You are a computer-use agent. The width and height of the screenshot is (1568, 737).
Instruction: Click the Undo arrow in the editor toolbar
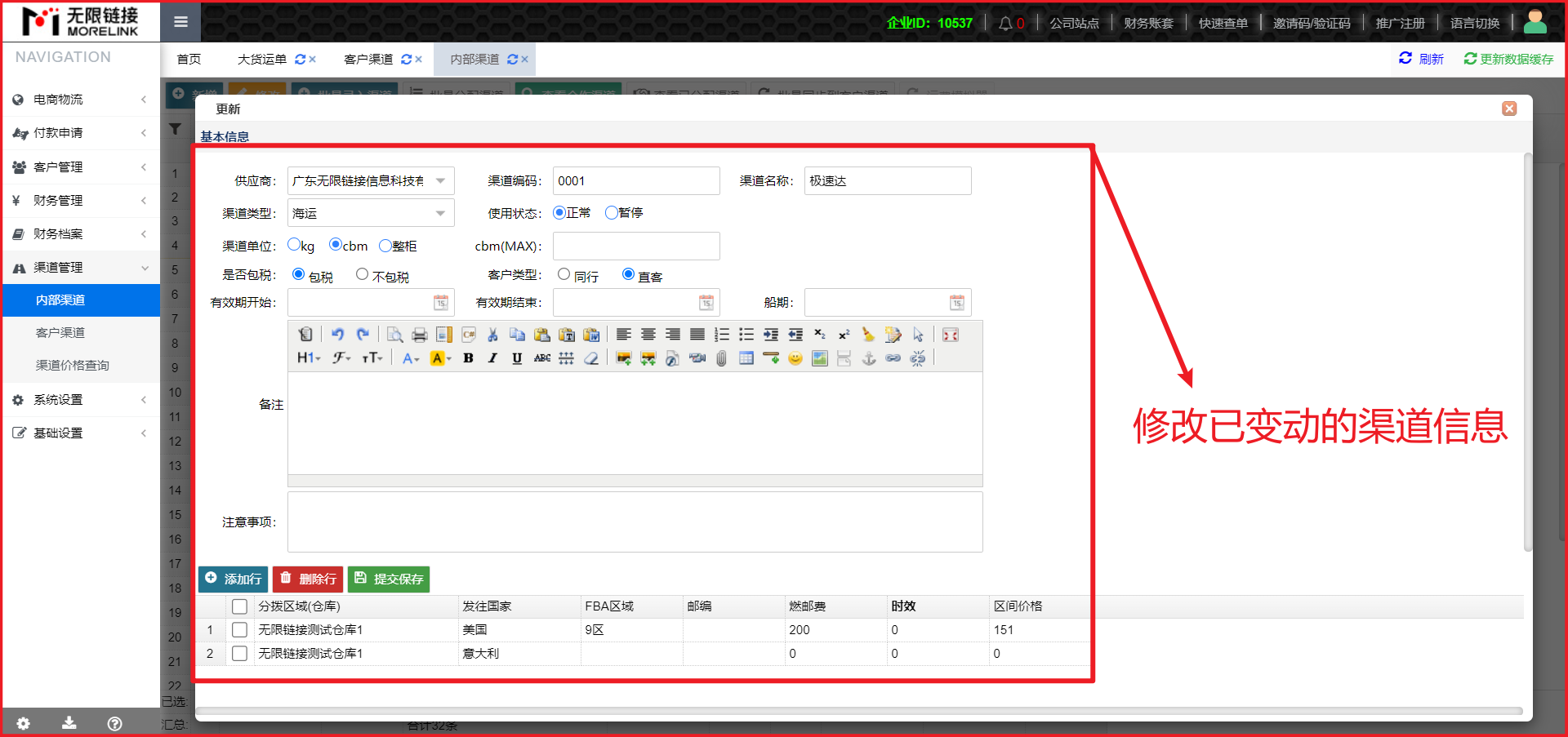(337, 335)
